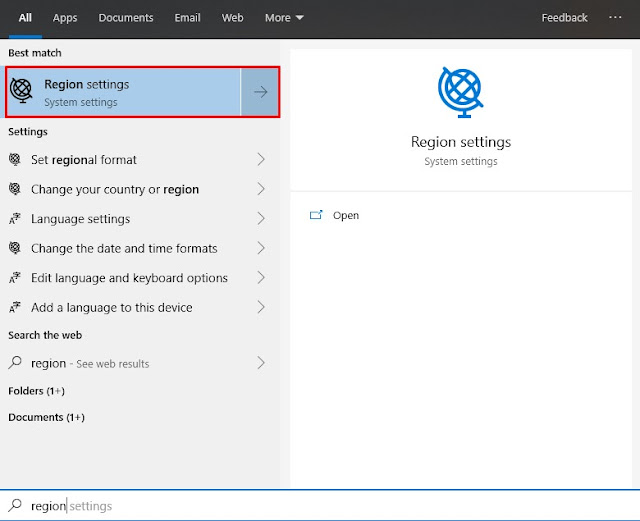Expand chevron for Language settings
Screen dimensions: 640x521
click(261, 218)
